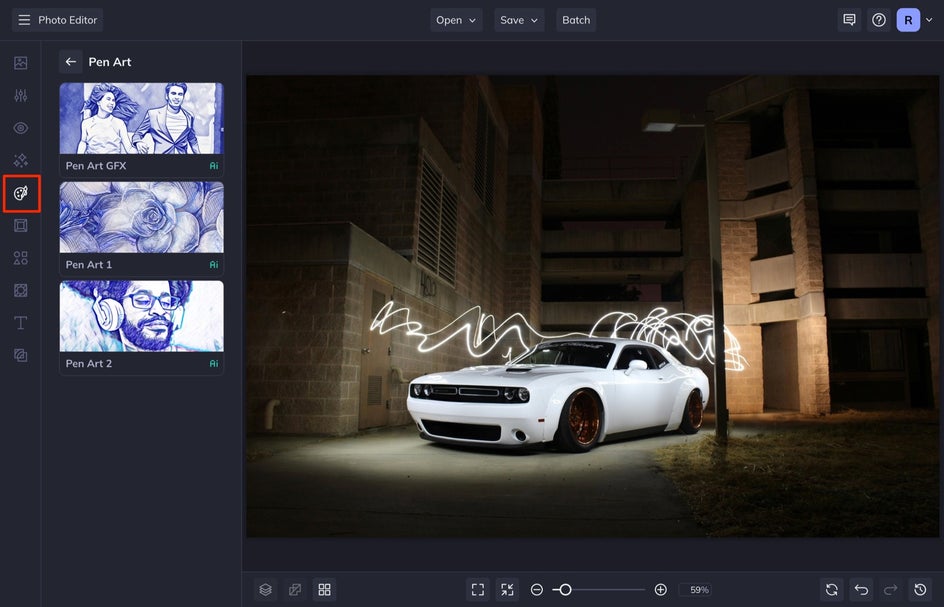Click the car photo on canvas

point(592,306)
